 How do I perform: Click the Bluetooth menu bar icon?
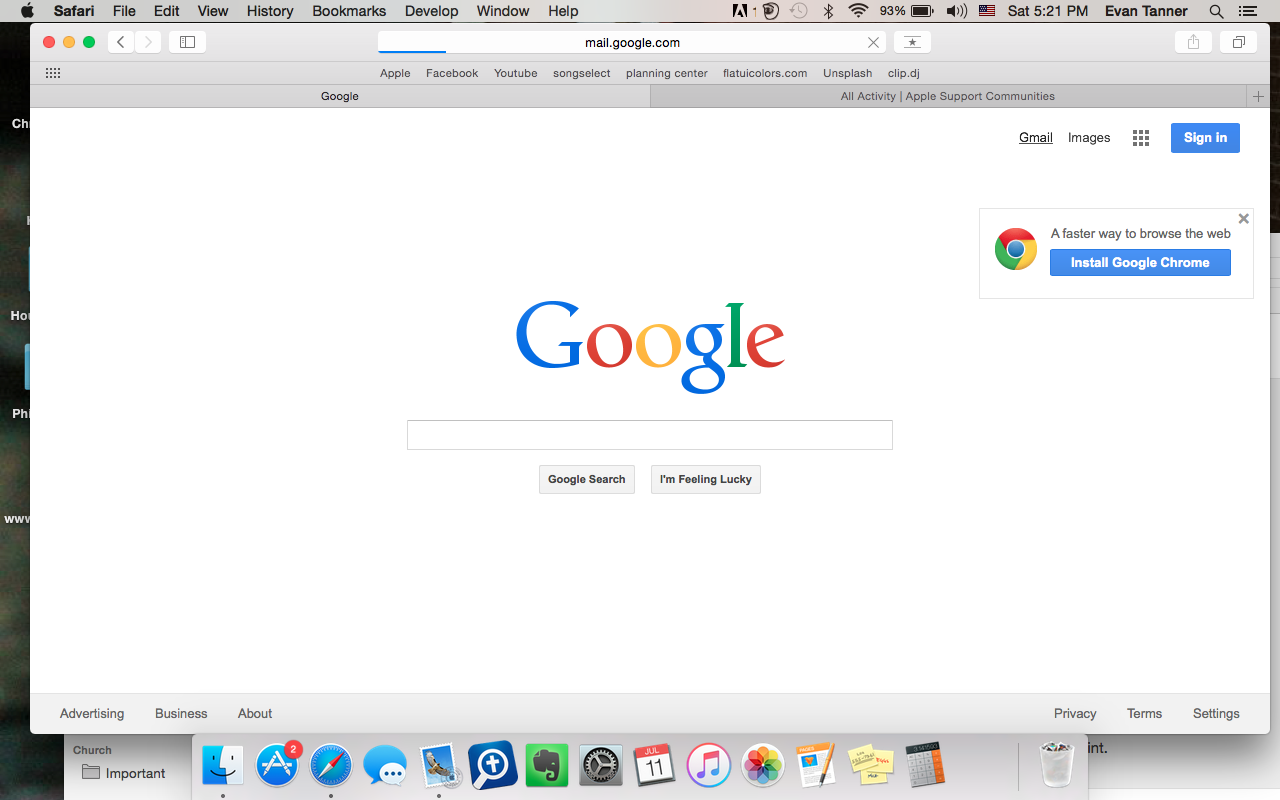point(828,11)
